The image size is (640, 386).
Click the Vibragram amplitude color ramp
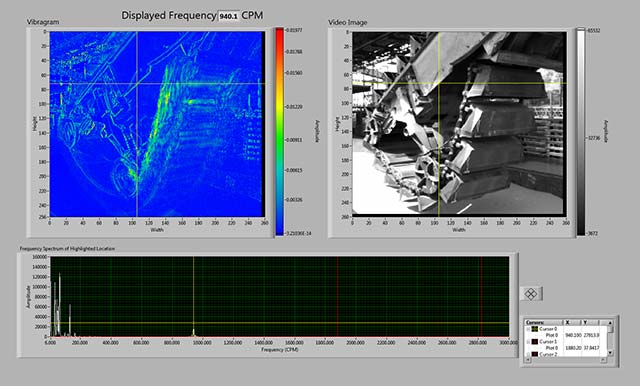coord(280,131)
